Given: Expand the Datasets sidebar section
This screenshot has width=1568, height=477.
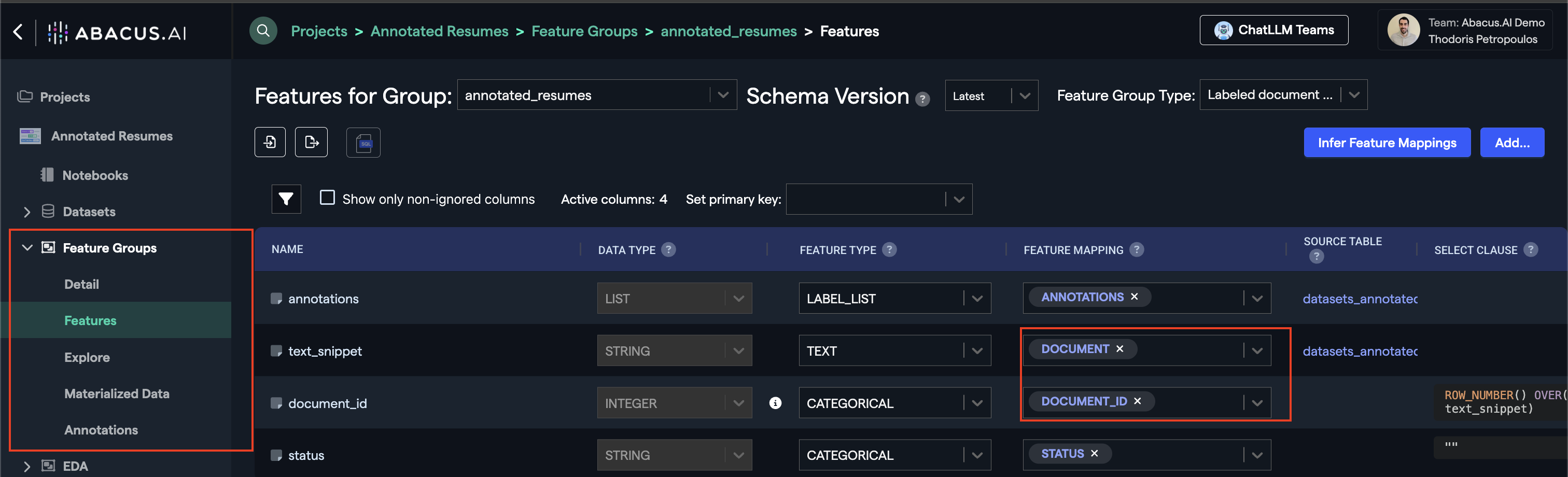Looking at the screenshot, I should 27,212.
